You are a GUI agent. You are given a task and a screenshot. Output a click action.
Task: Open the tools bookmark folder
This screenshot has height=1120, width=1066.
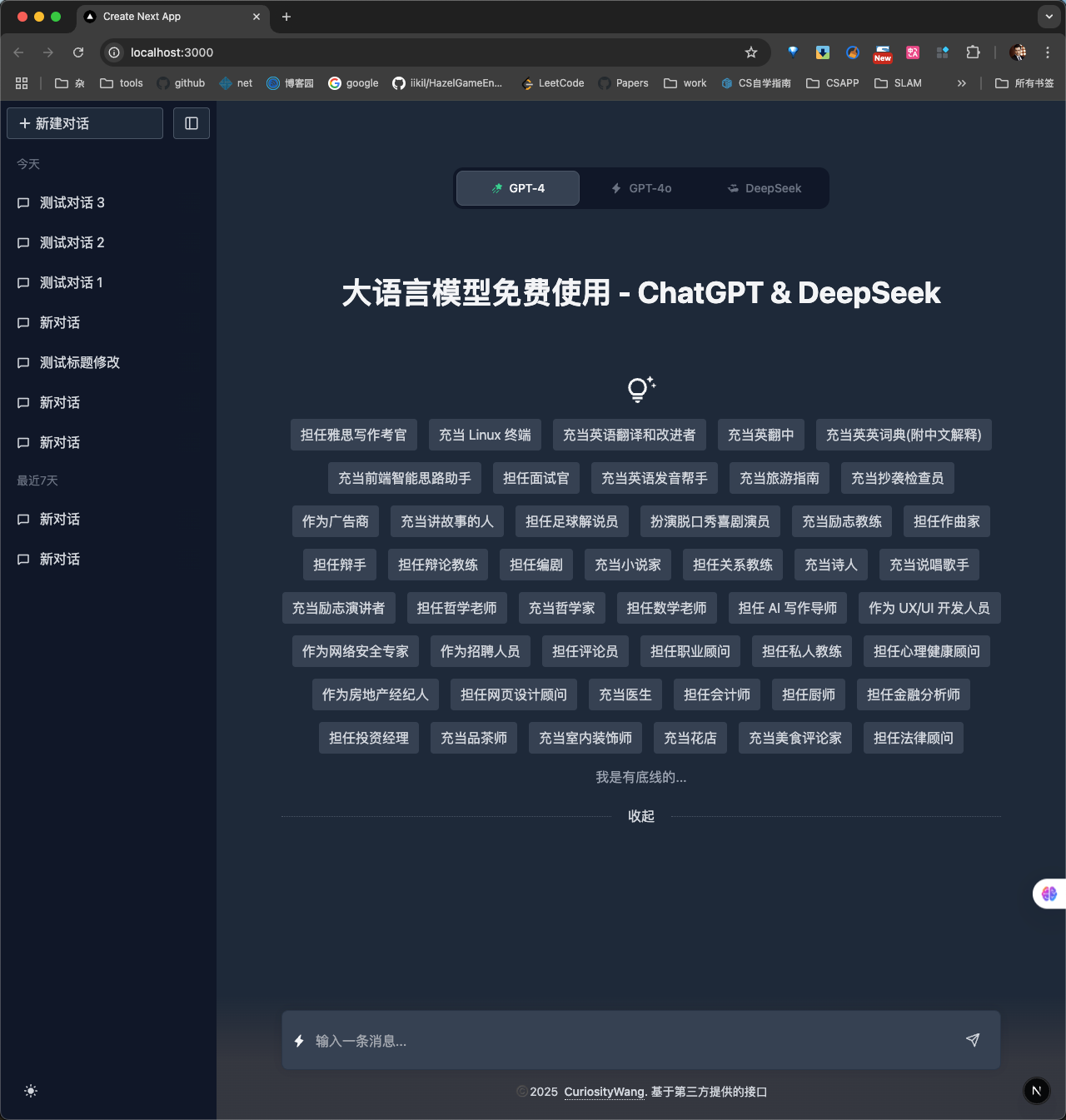tap(122, 83)
